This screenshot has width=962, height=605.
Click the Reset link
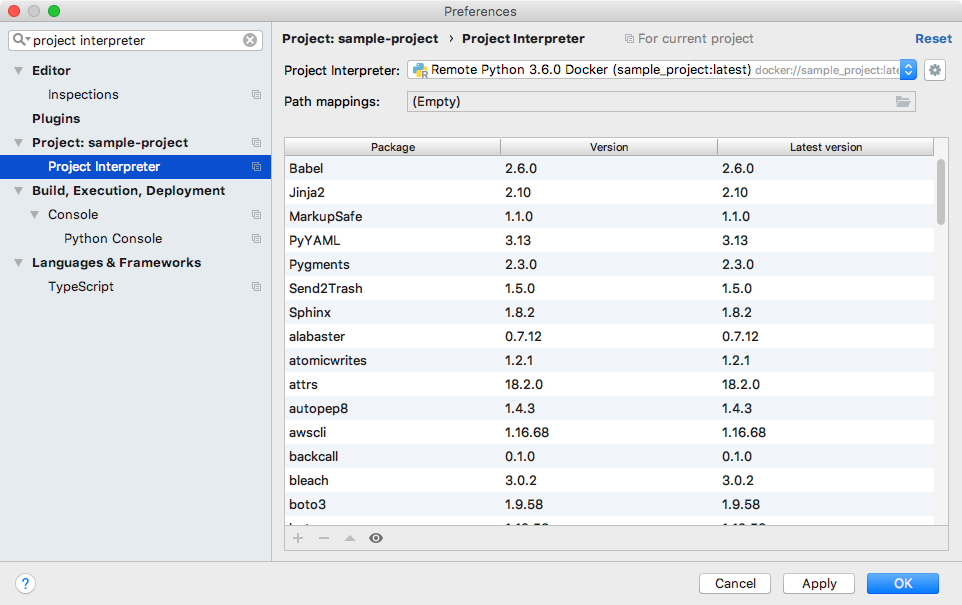[933, 39]
